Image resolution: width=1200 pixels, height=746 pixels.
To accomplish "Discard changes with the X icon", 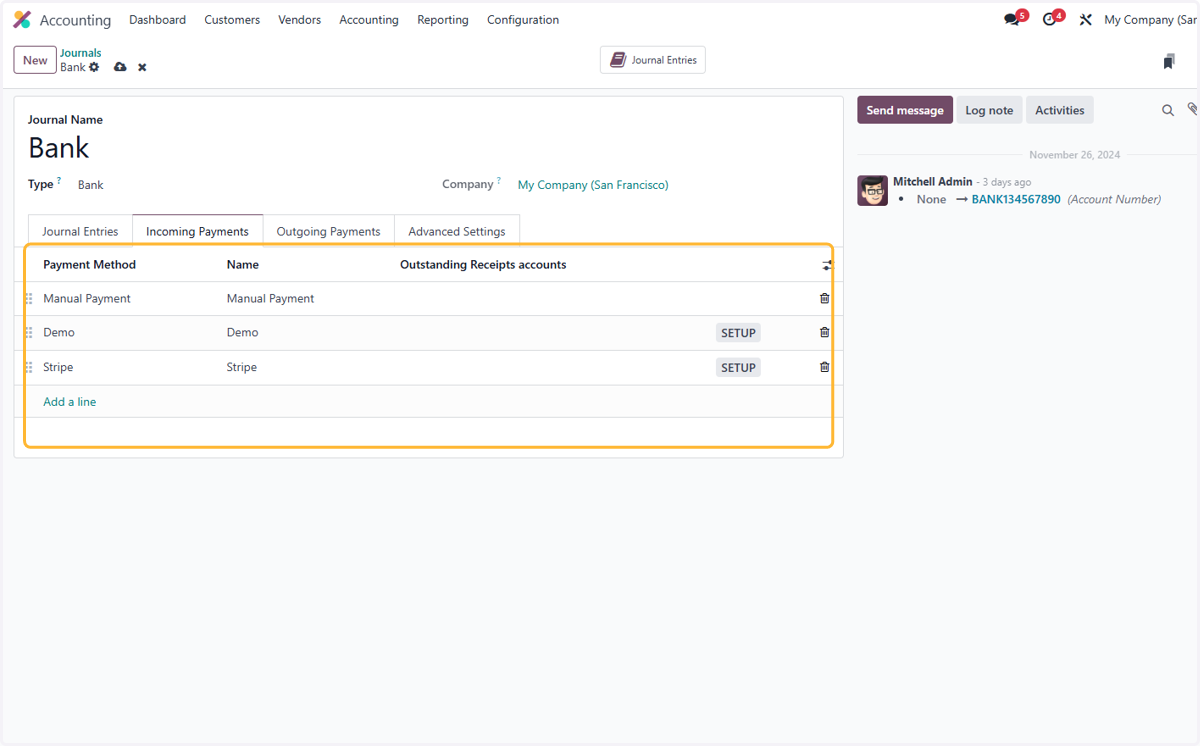I will (142, 67).
